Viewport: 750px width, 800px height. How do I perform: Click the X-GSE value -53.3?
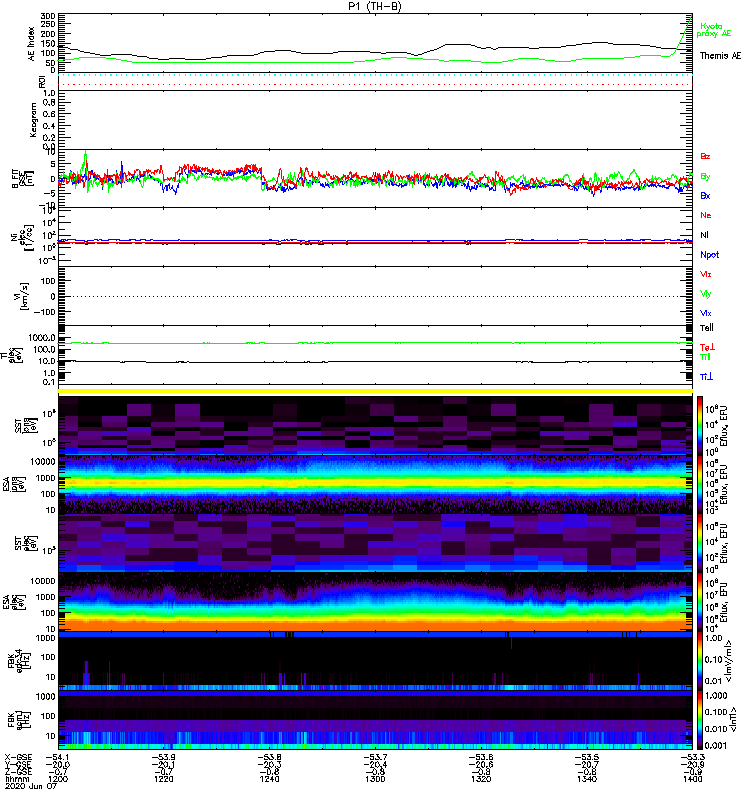click(692, 757)
